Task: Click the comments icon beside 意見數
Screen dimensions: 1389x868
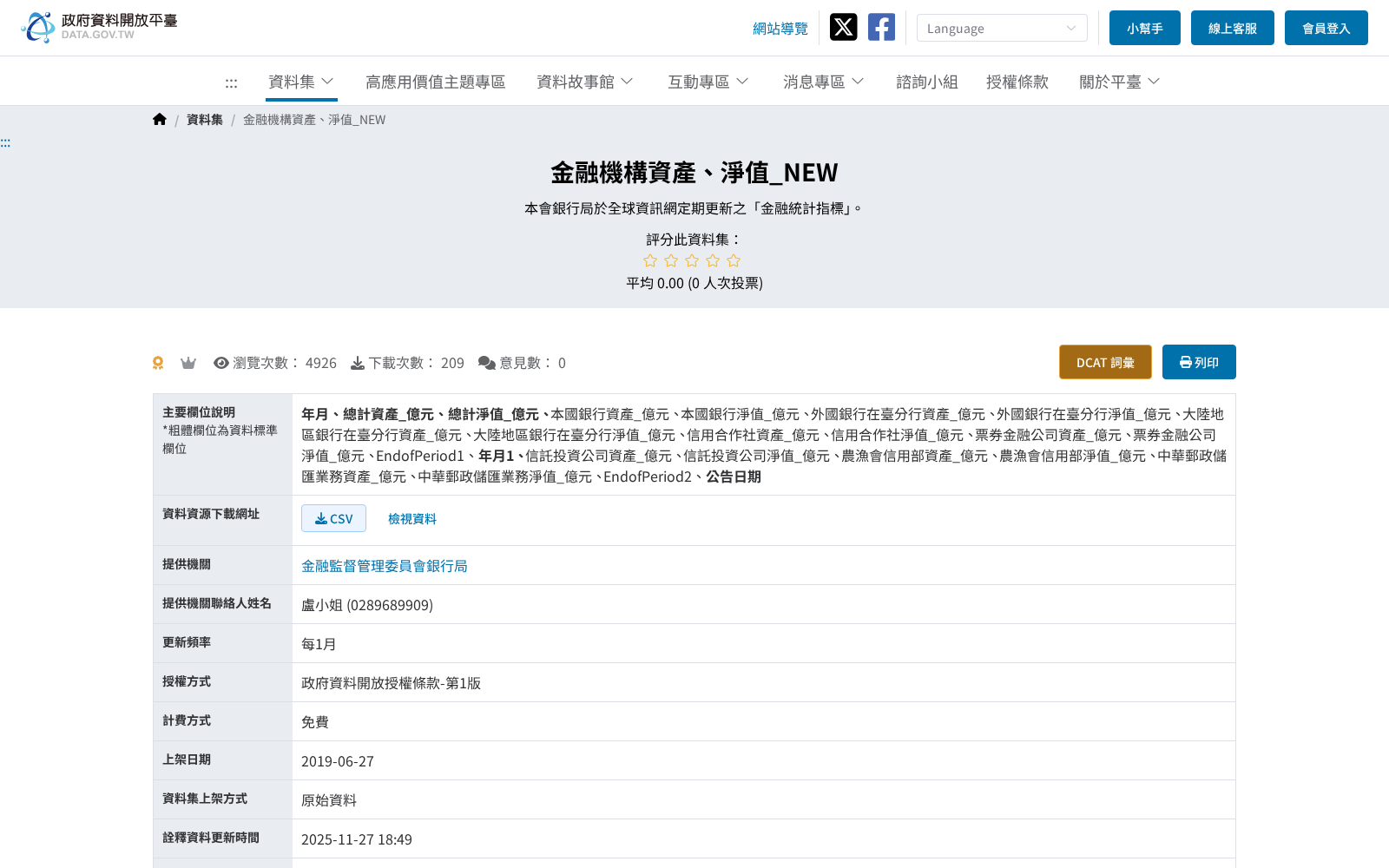Action: tap(487, 363)
